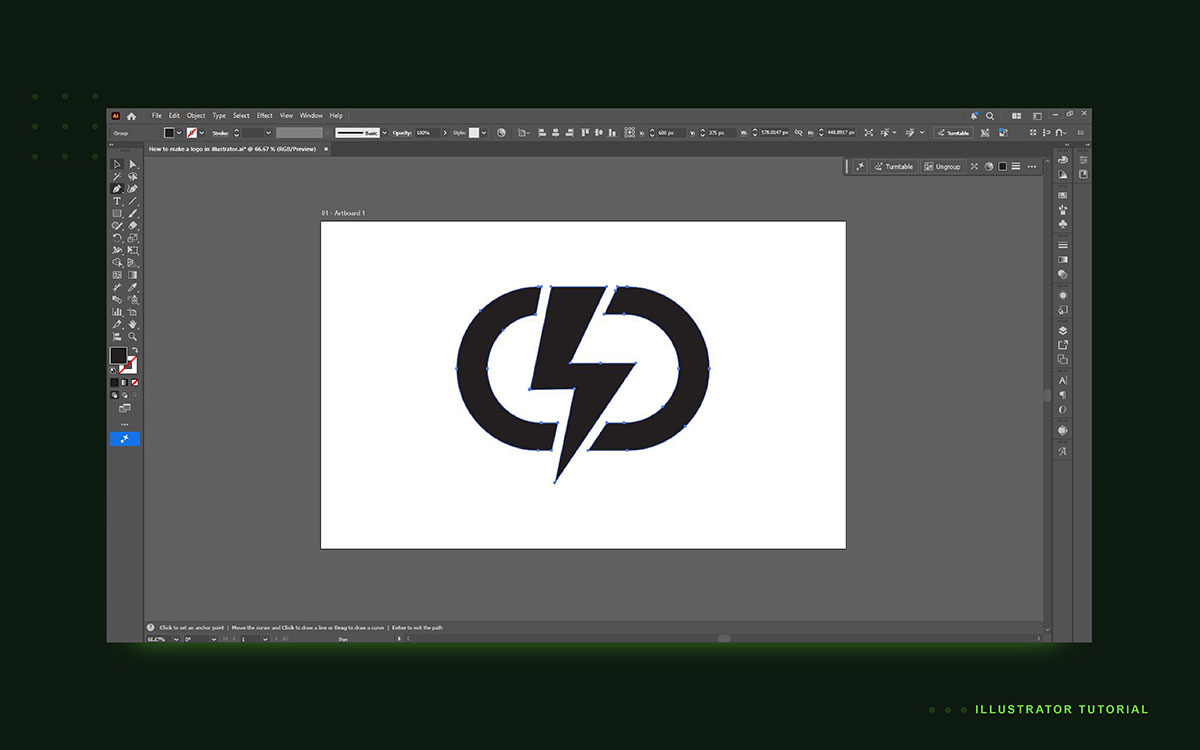Open rotation angle dropdown in status bar
This screenshot has height=750, width=1200.
[213, 638]
